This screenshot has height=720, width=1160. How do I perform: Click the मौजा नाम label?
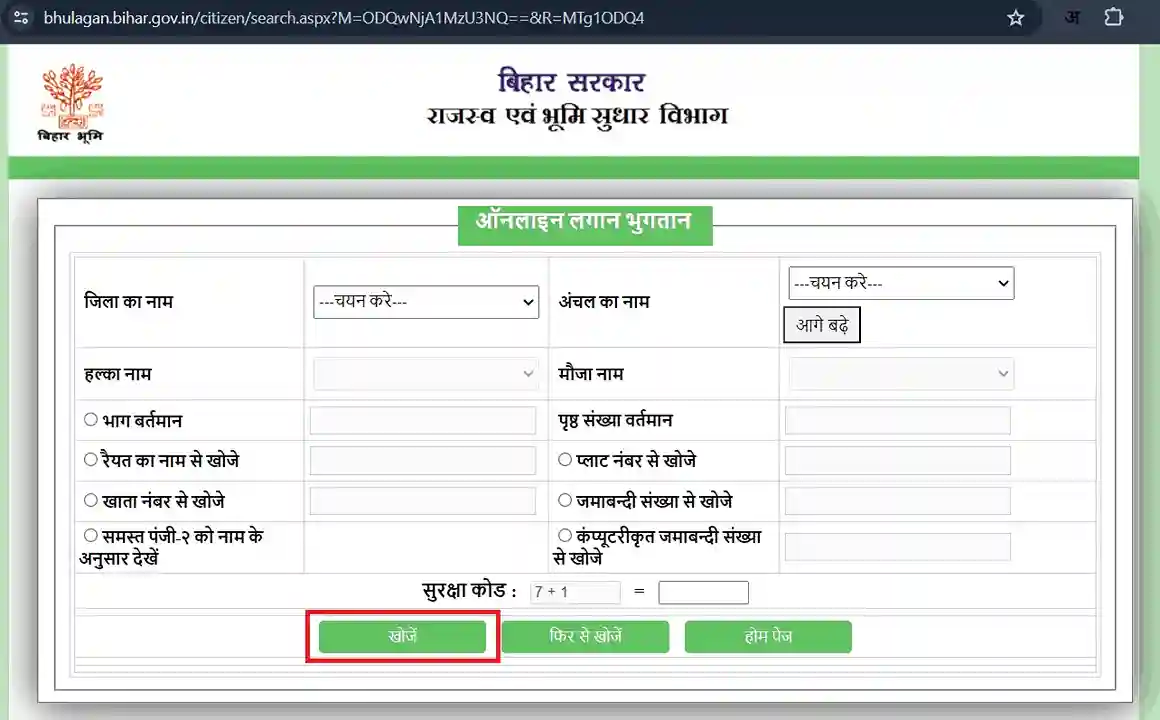[x=590, y=374]
